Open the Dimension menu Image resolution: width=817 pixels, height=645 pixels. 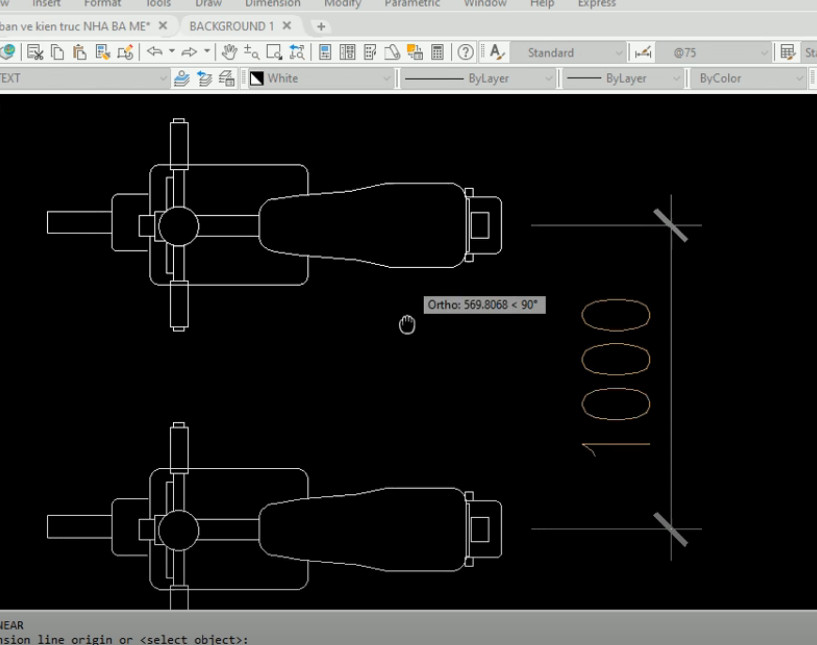click(272, 4)
